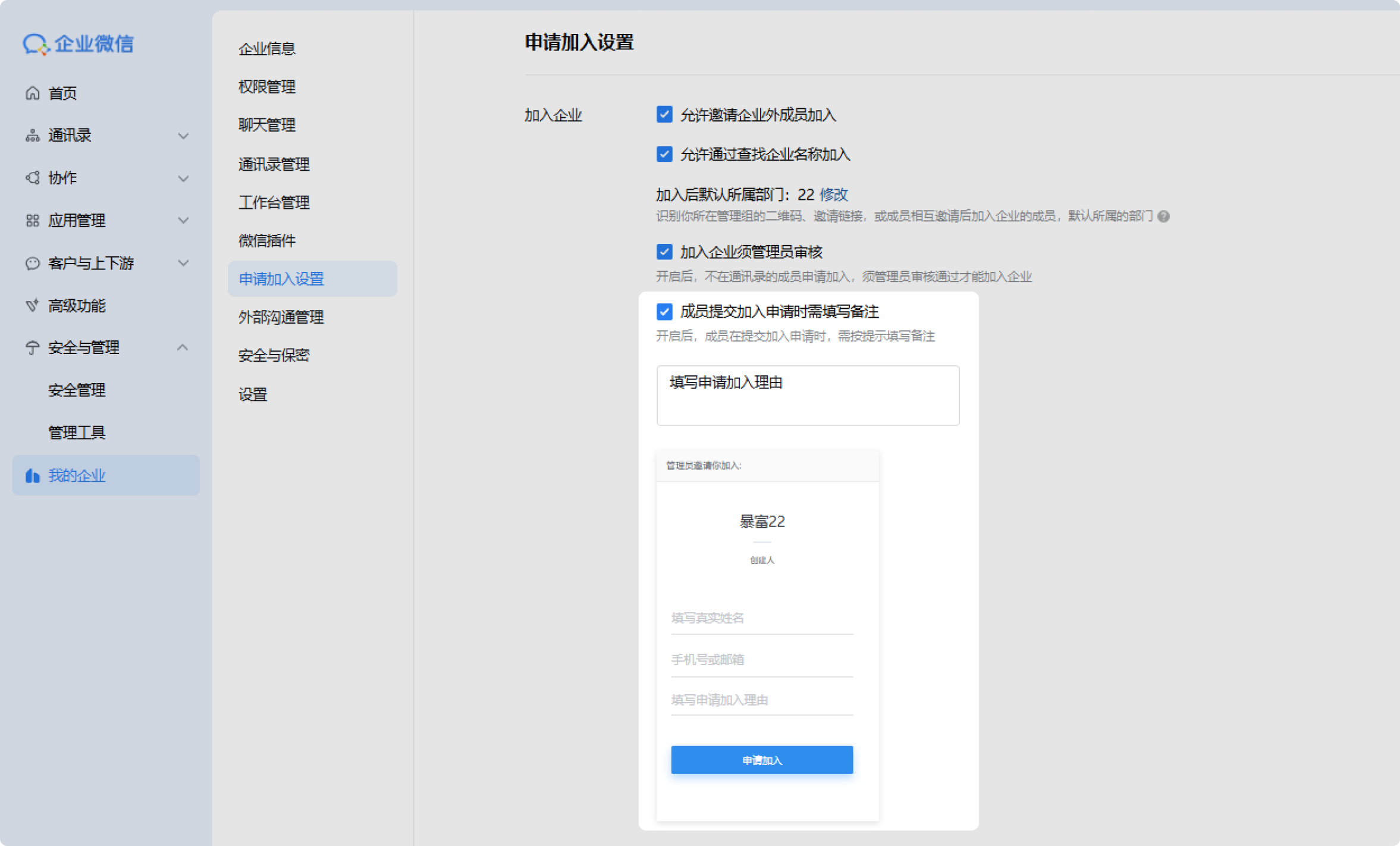Viewport: 1400px width, 846px height.
Task: Uncheck 允许邀请企业外成员加入
Action: pos(664,114)
